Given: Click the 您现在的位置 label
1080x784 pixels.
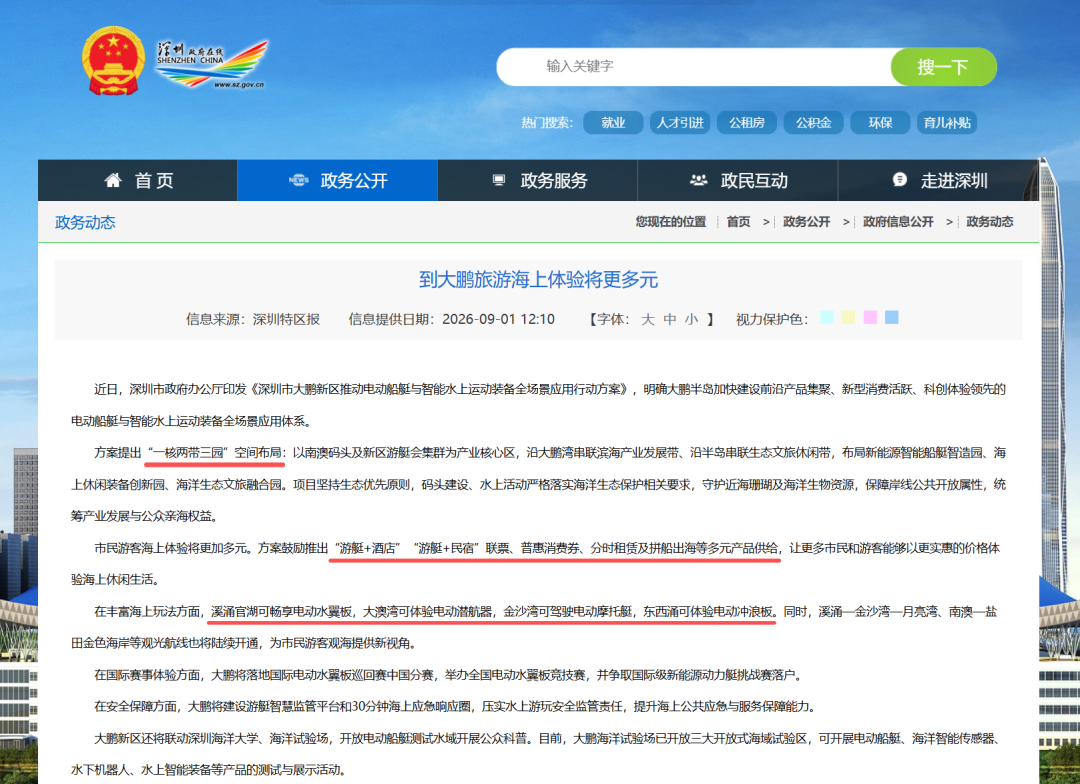Looking at the screenshot, I should click(x=671, y=222).
